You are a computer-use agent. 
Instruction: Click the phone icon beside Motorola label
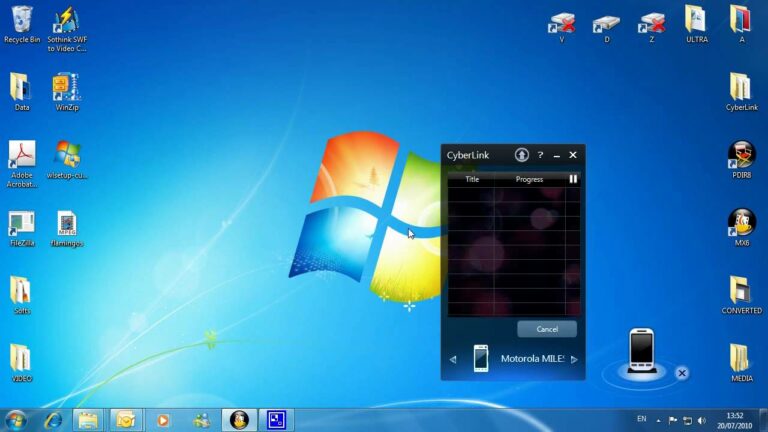coord(481,358)
